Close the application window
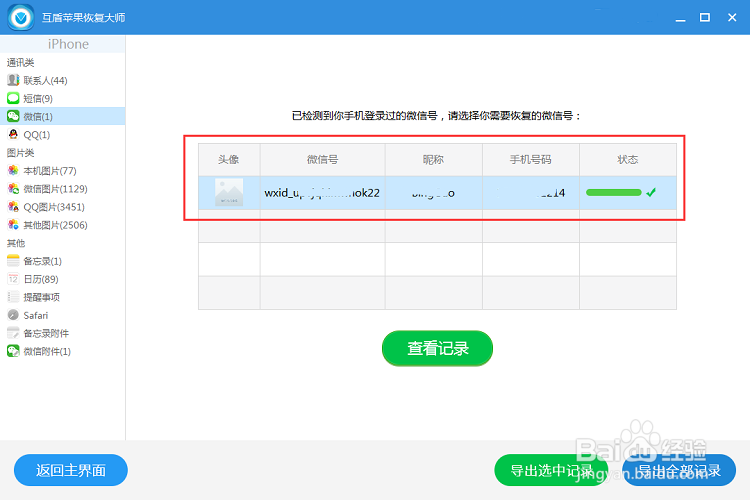The height and width of the screenshot is (500, 750). click(x=732, y=18)
